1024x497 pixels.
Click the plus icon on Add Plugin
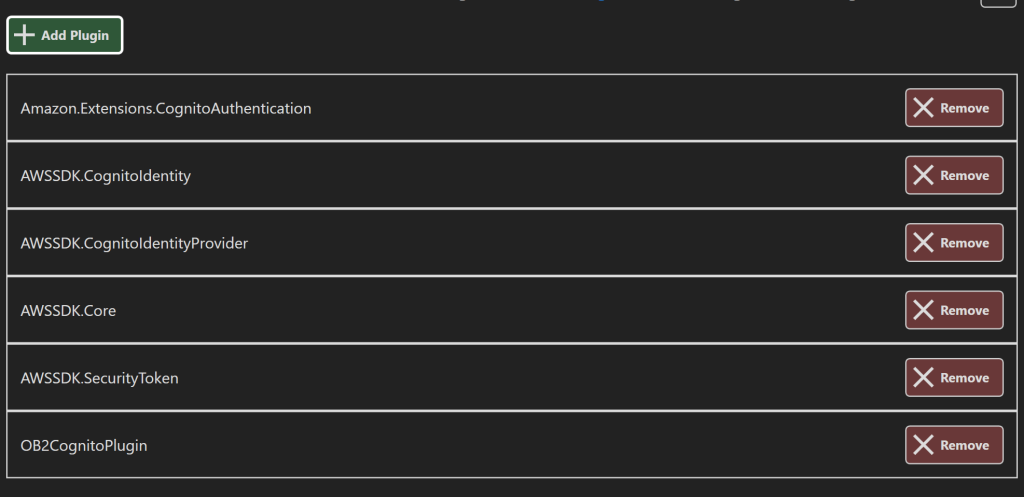(x=26, y=36)
